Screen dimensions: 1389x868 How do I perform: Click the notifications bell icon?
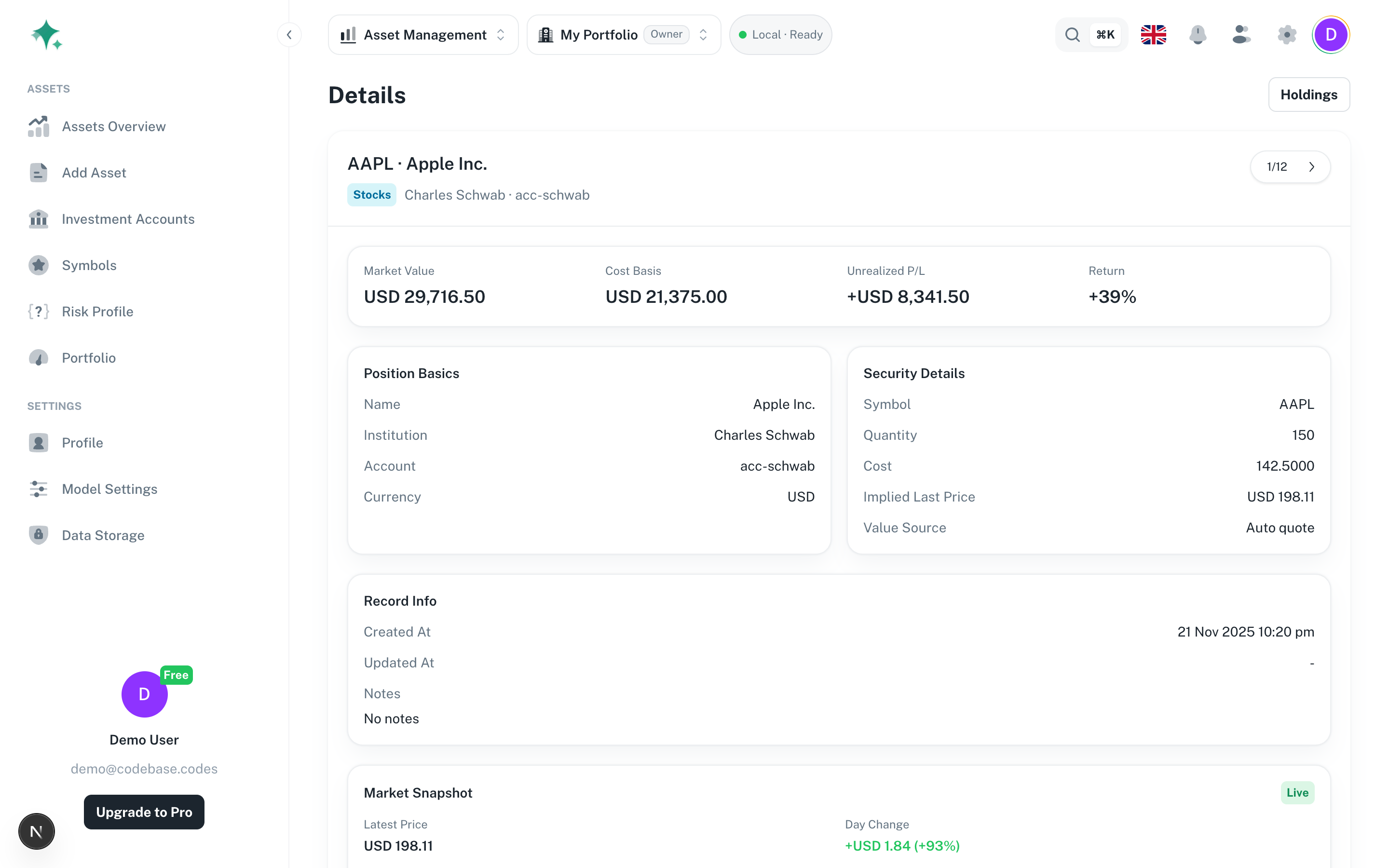point(1198,35)
